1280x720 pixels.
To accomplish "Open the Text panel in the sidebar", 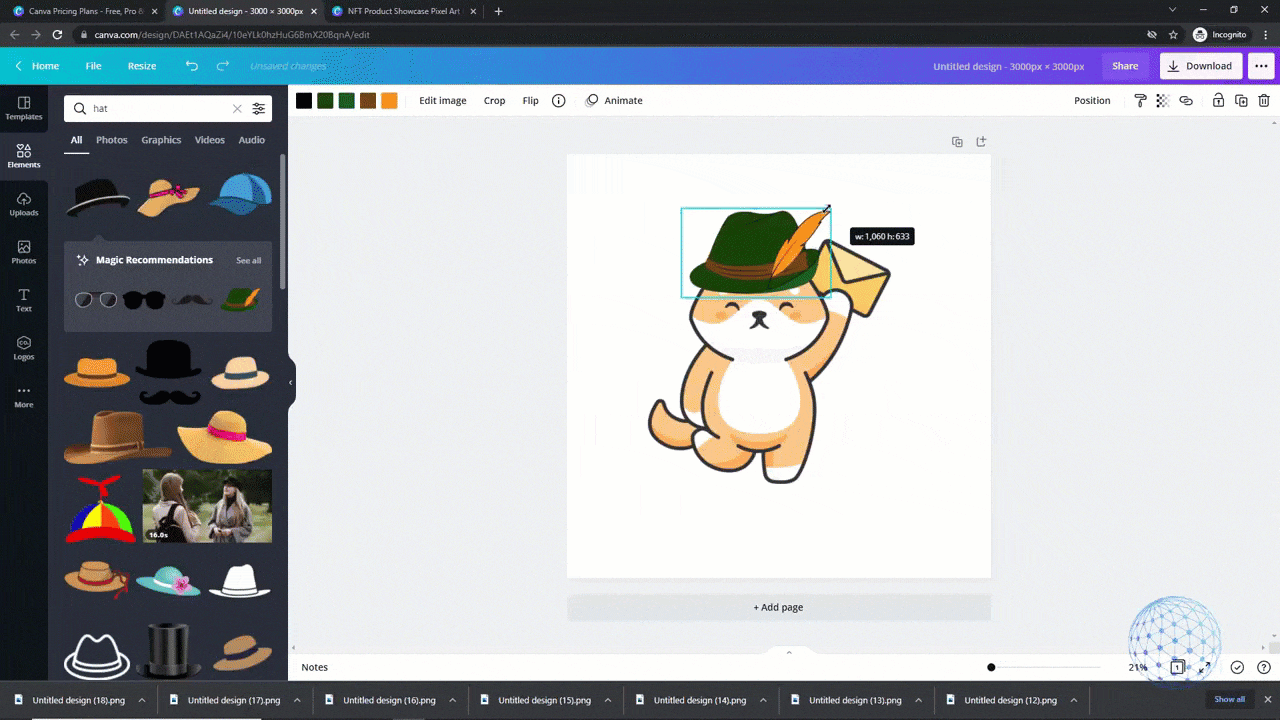I will click(x=23, y=300).
